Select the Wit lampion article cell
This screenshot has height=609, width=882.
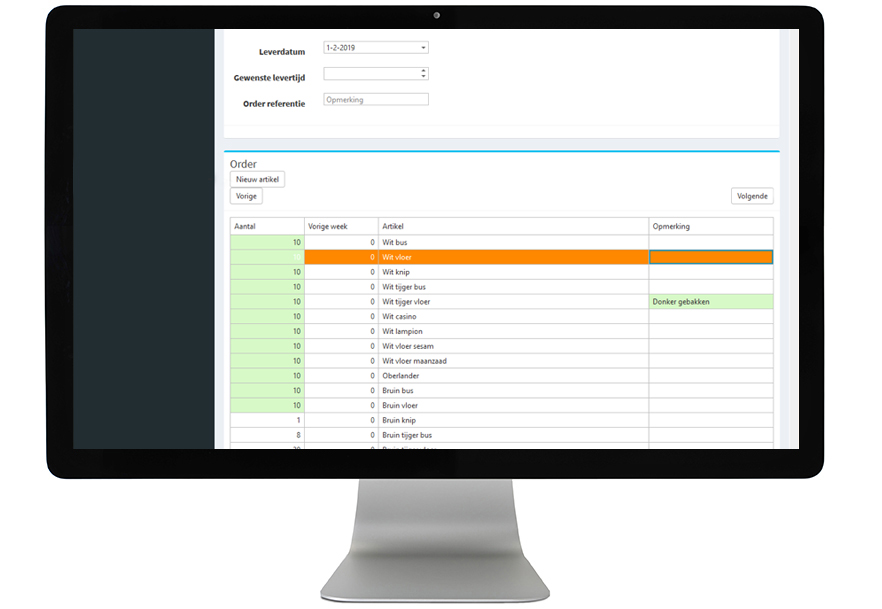click(x=514, y=331)
